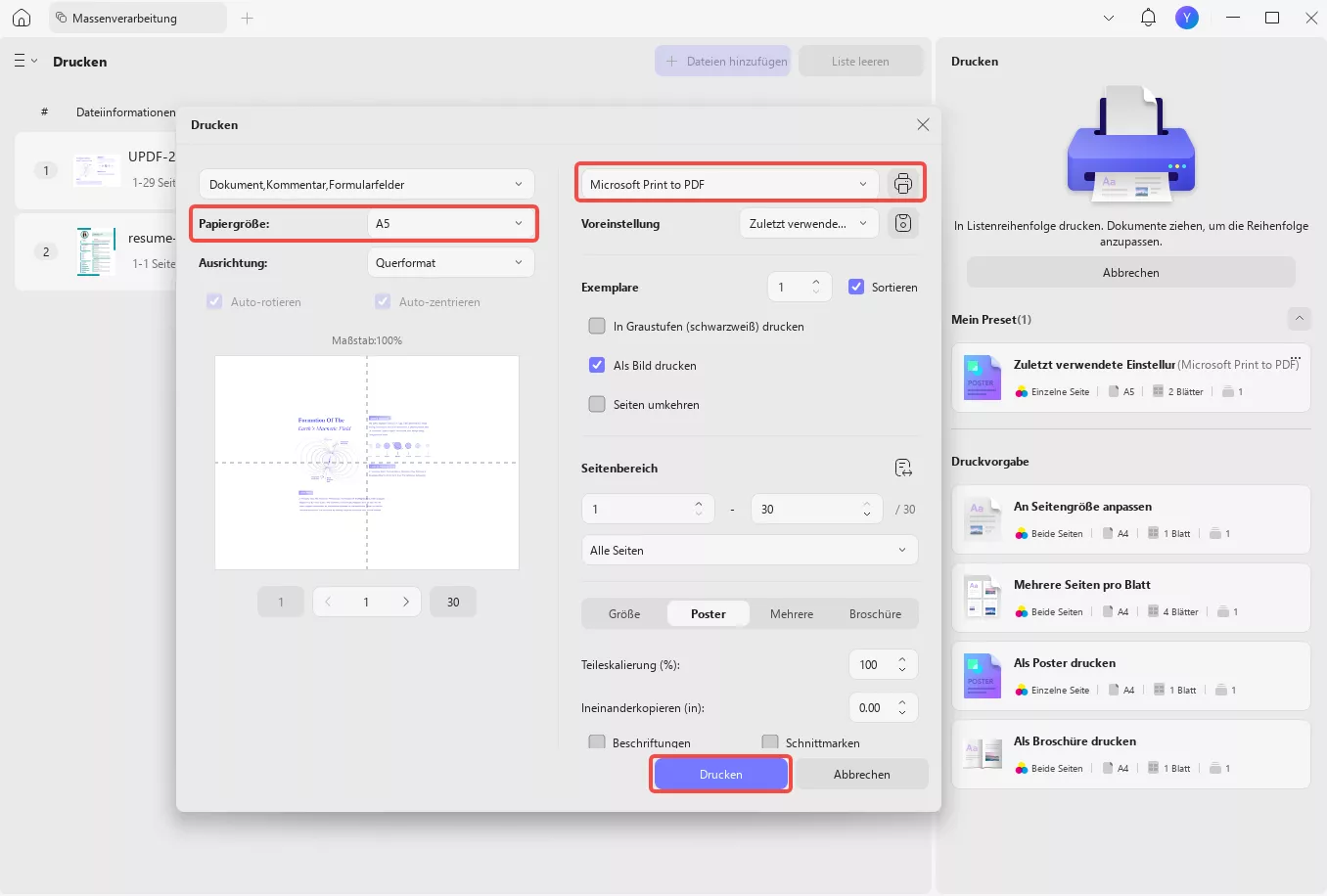Select the resume file thumbnail
This screenshot has height=896, width=1327.
[x=97, y=251]
